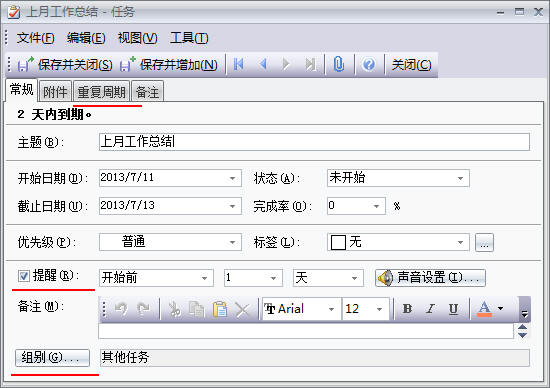This screenshot has width=550, height=388.
Task: Click the paperclip attachment icon
Action: click(x=338, y=64)
